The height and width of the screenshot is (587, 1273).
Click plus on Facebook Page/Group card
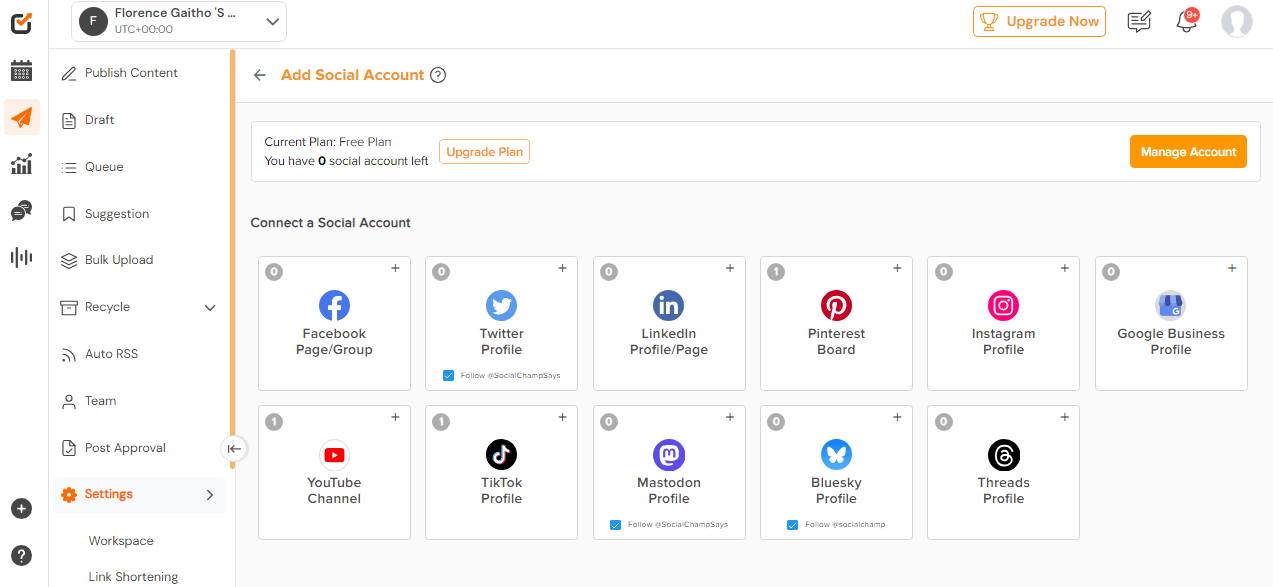click(x=395, y=268)
